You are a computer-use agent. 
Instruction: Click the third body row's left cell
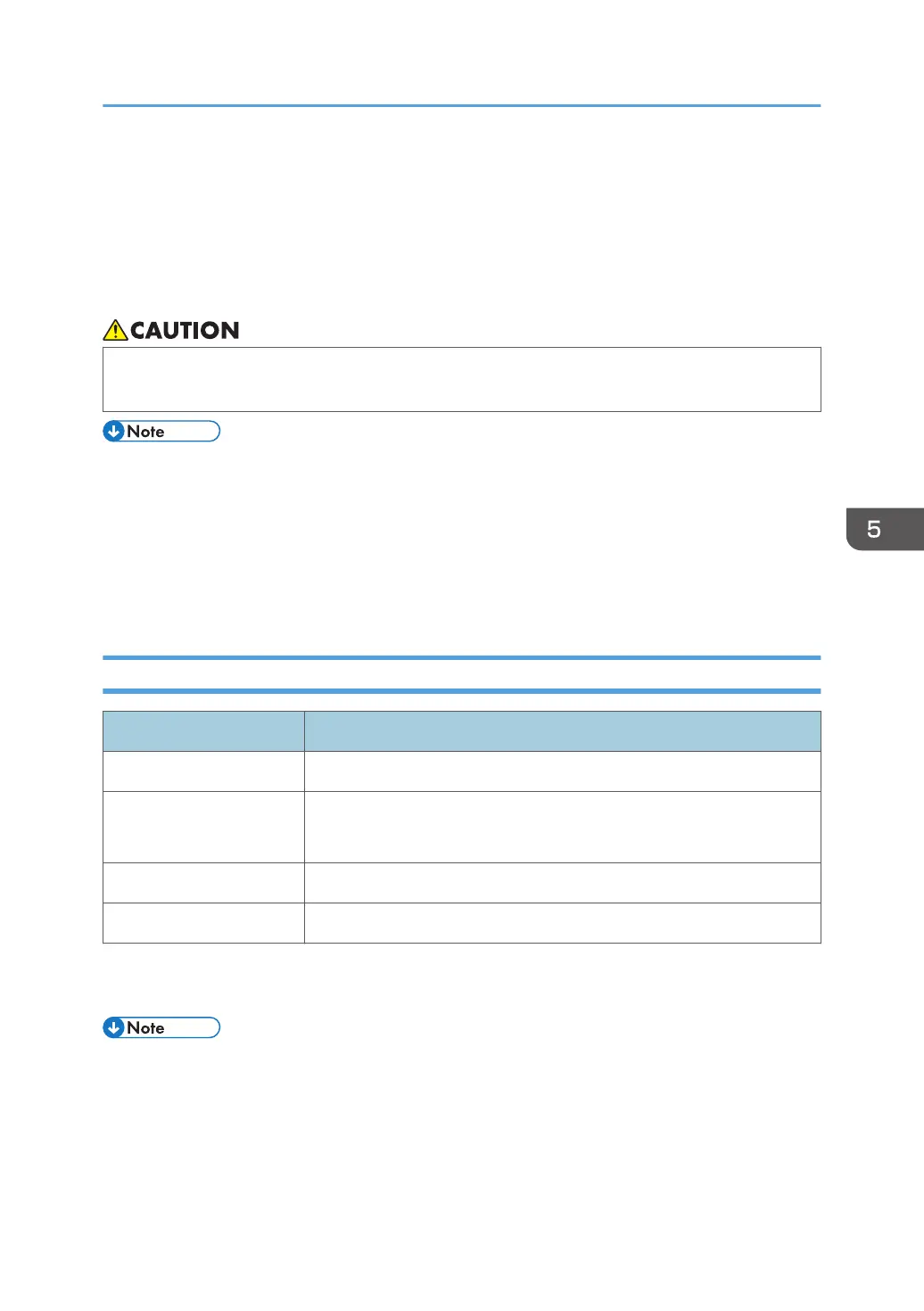pyautogui.click(x=203, y=883)
